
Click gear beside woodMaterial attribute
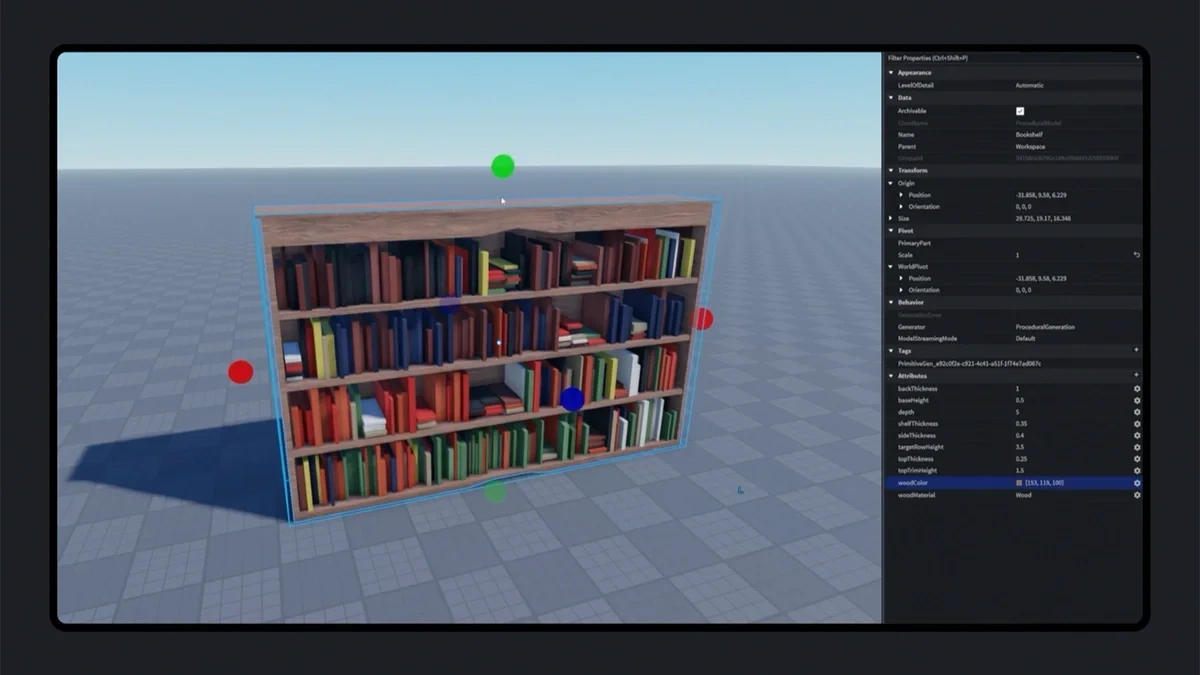(x=1136, y=495)
